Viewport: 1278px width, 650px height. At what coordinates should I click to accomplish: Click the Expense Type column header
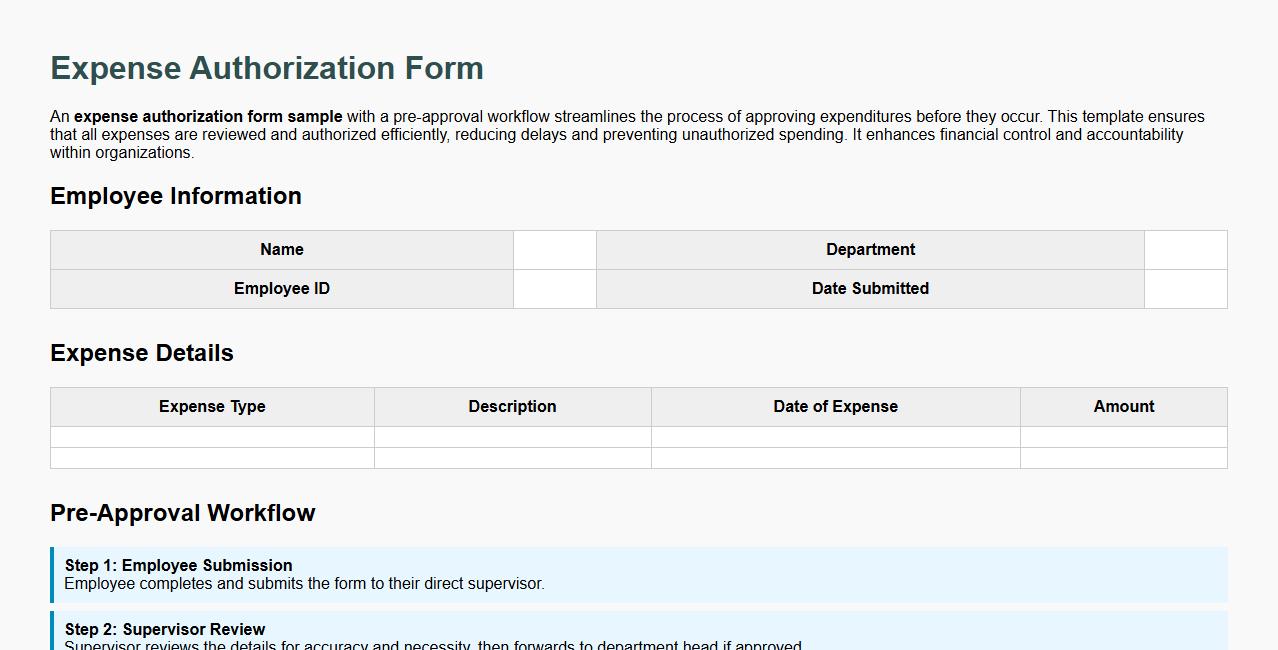(212, 406)
